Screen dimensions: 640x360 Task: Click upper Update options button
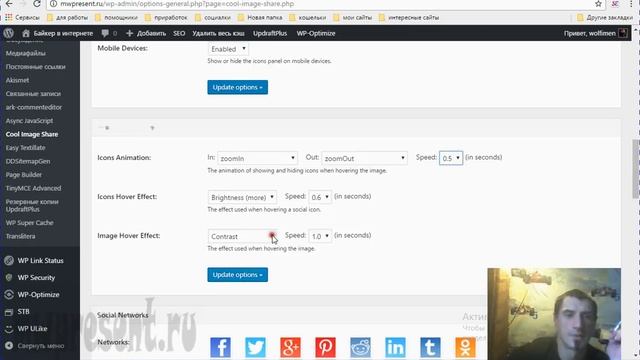coord(238,87)
